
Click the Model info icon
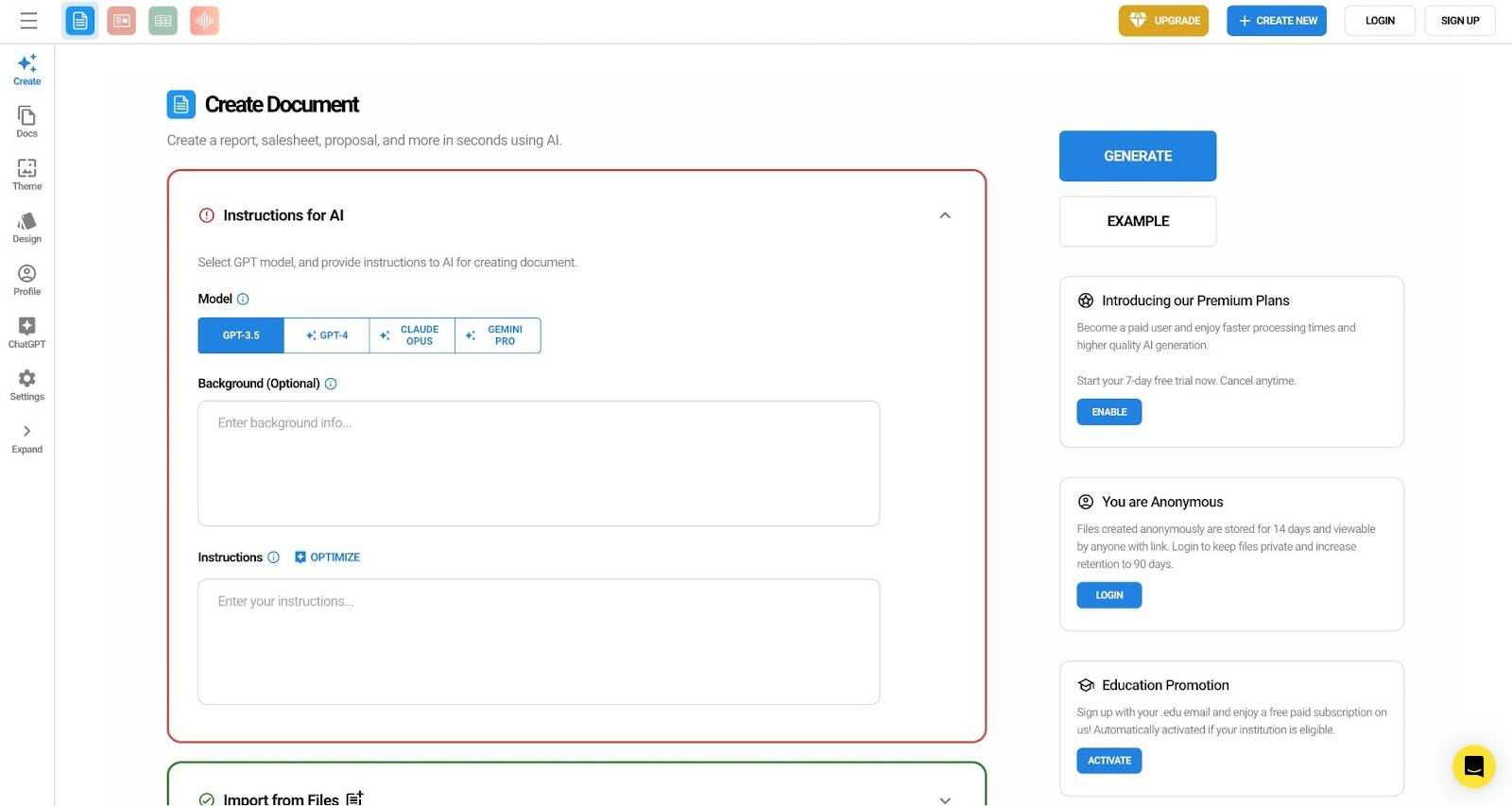pos(243,300)
